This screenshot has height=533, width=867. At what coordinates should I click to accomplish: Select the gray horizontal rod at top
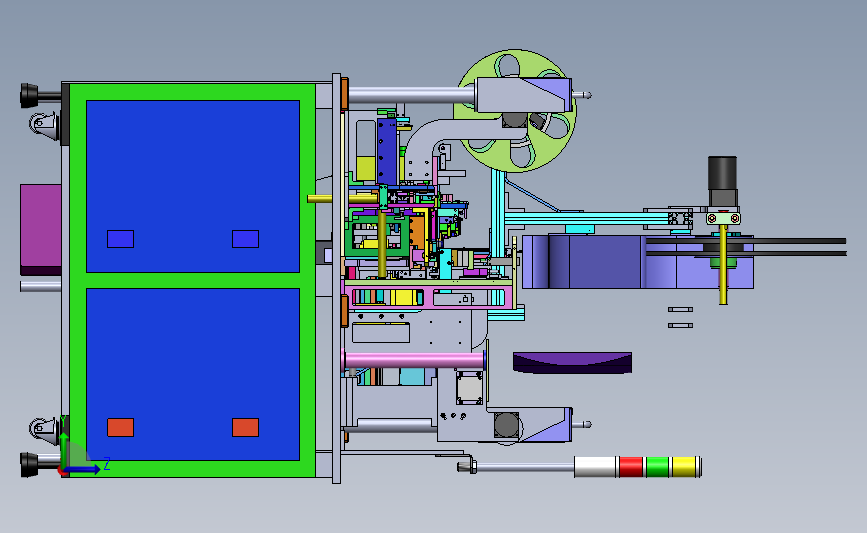click(x=410, y=95)
